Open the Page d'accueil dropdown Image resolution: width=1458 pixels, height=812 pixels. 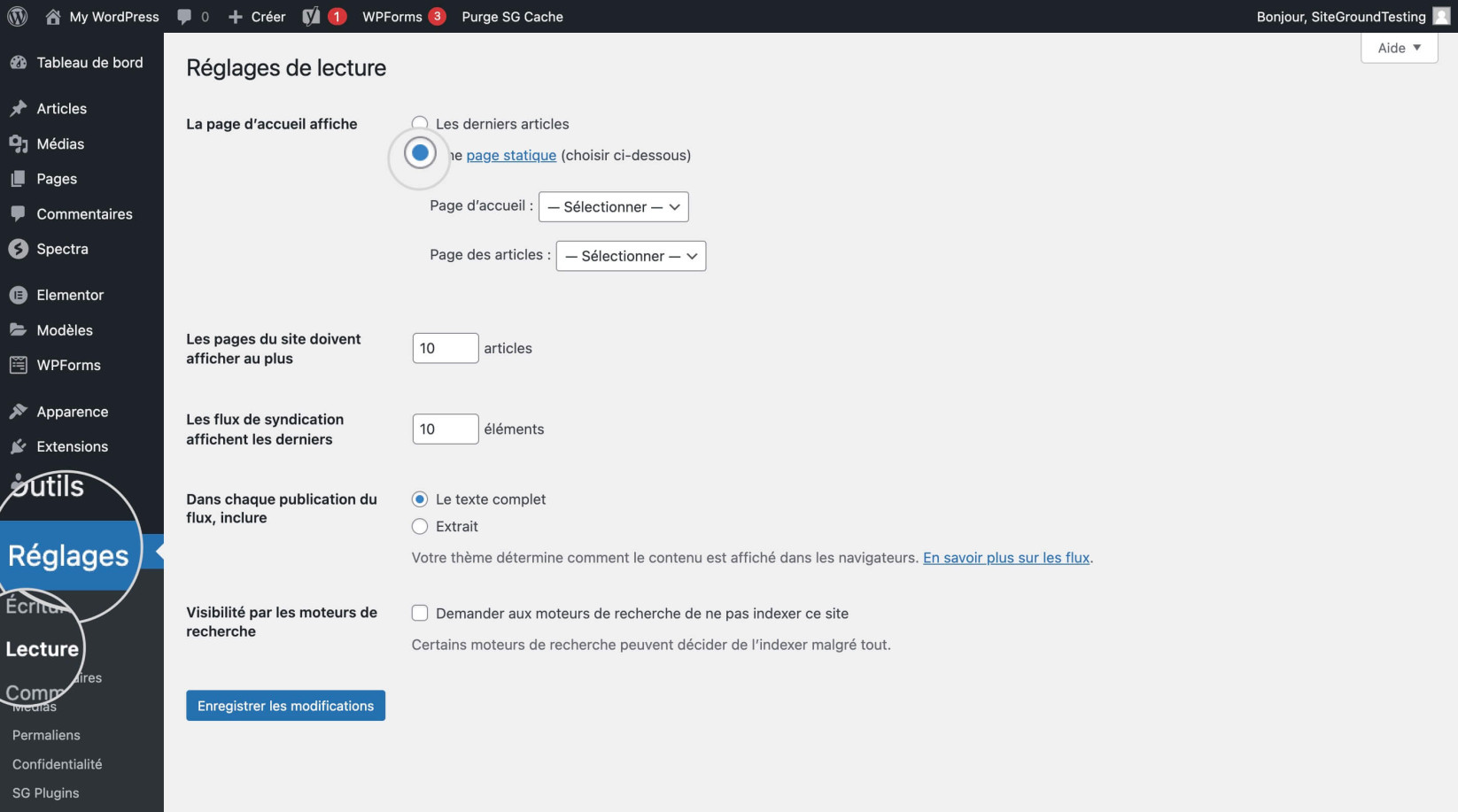(613, 207)
